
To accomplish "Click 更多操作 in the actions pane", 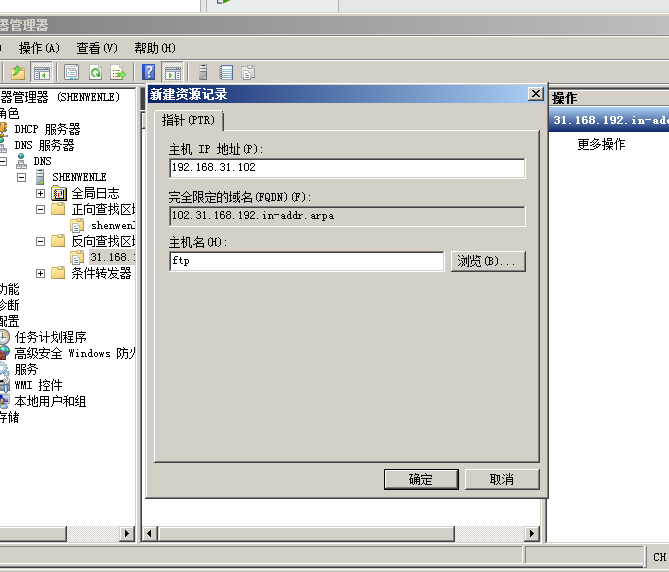I will click(x=601, y=144).
